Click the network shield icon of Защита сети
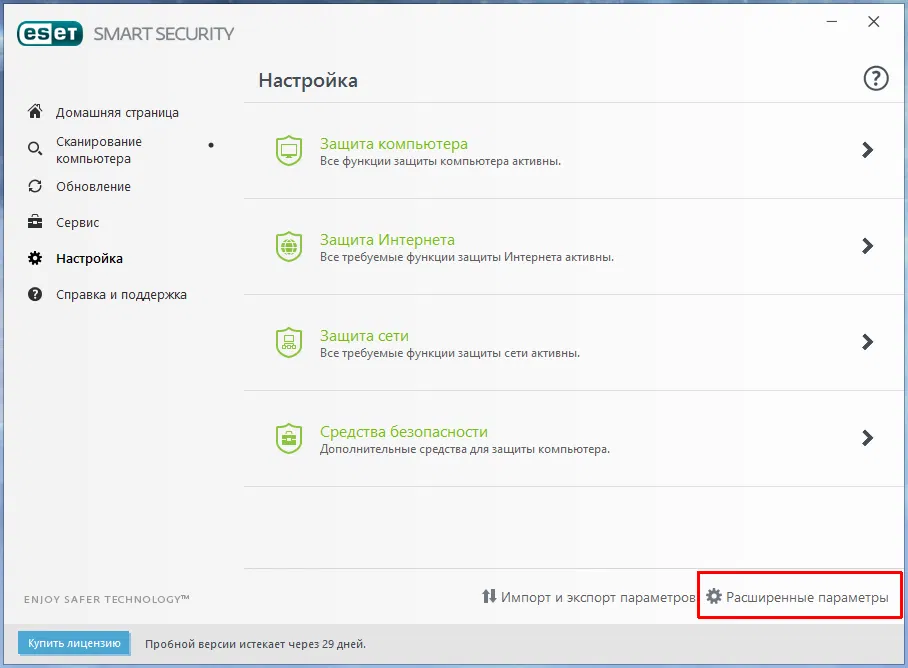The width and height of the screenshot is (908, 668). pos(289,343)
